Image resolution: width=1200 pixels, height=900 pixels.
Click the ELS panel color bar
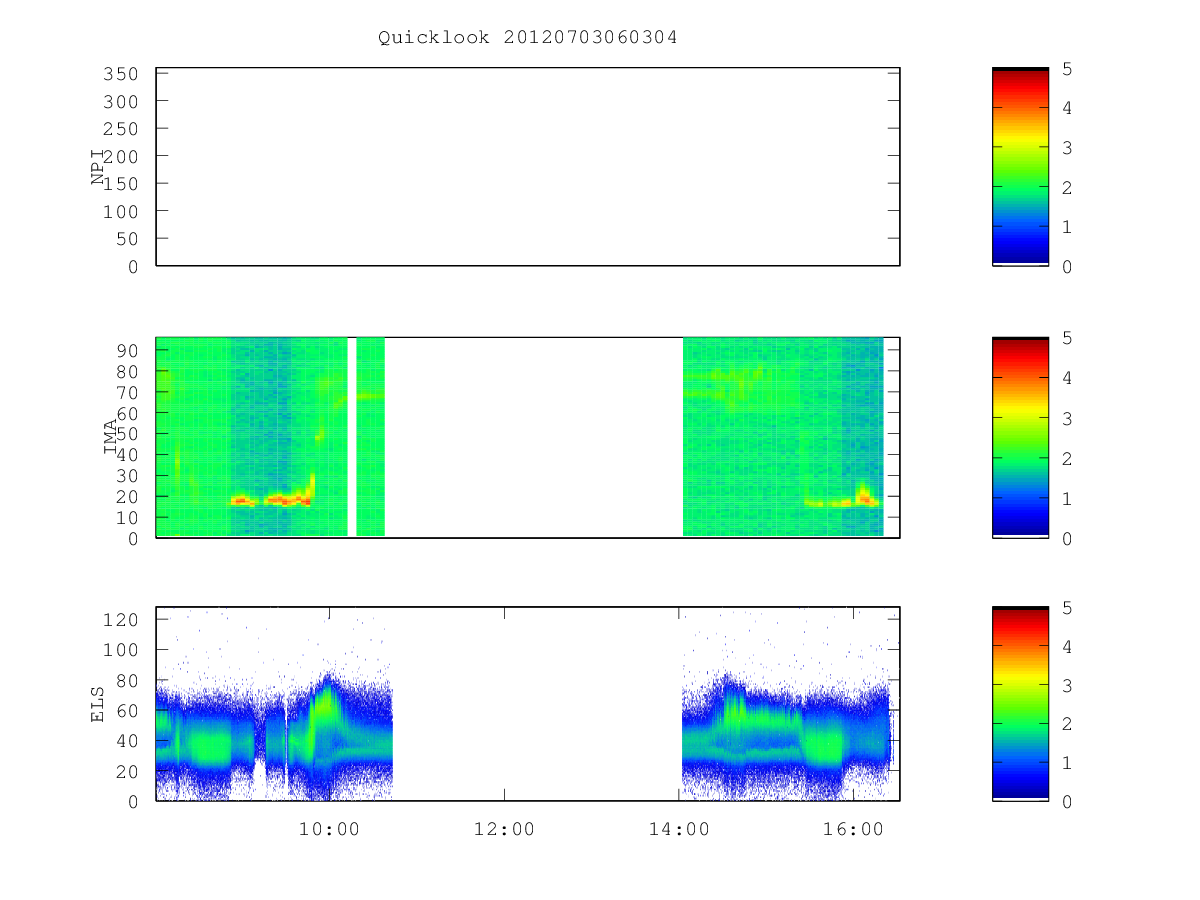coord(1020,704)
